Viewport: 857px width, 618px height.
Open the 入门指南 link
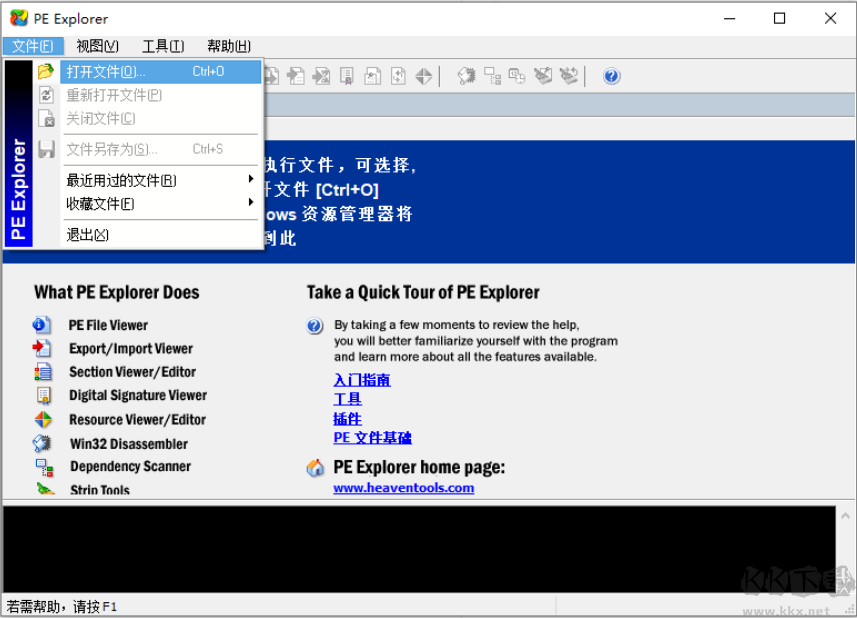tap(361, 378)
